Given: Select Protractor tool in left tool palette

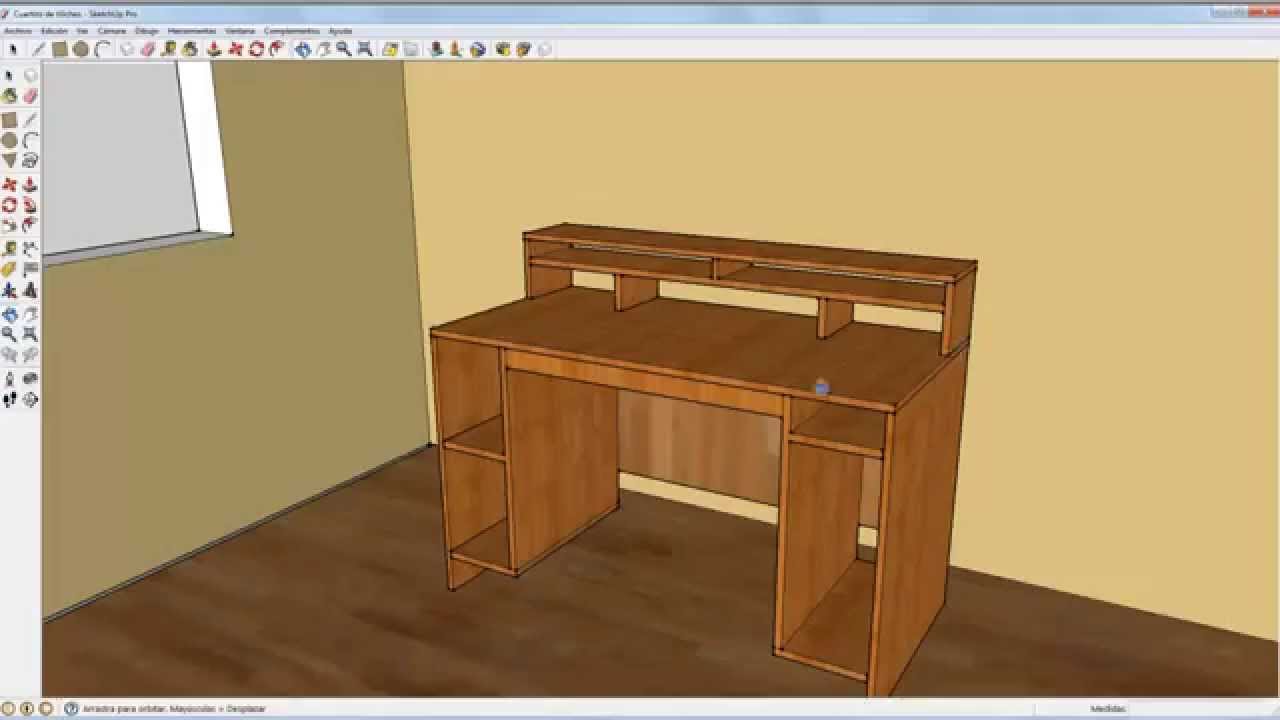Looking at the screenshot, I should tap(9, 269).
